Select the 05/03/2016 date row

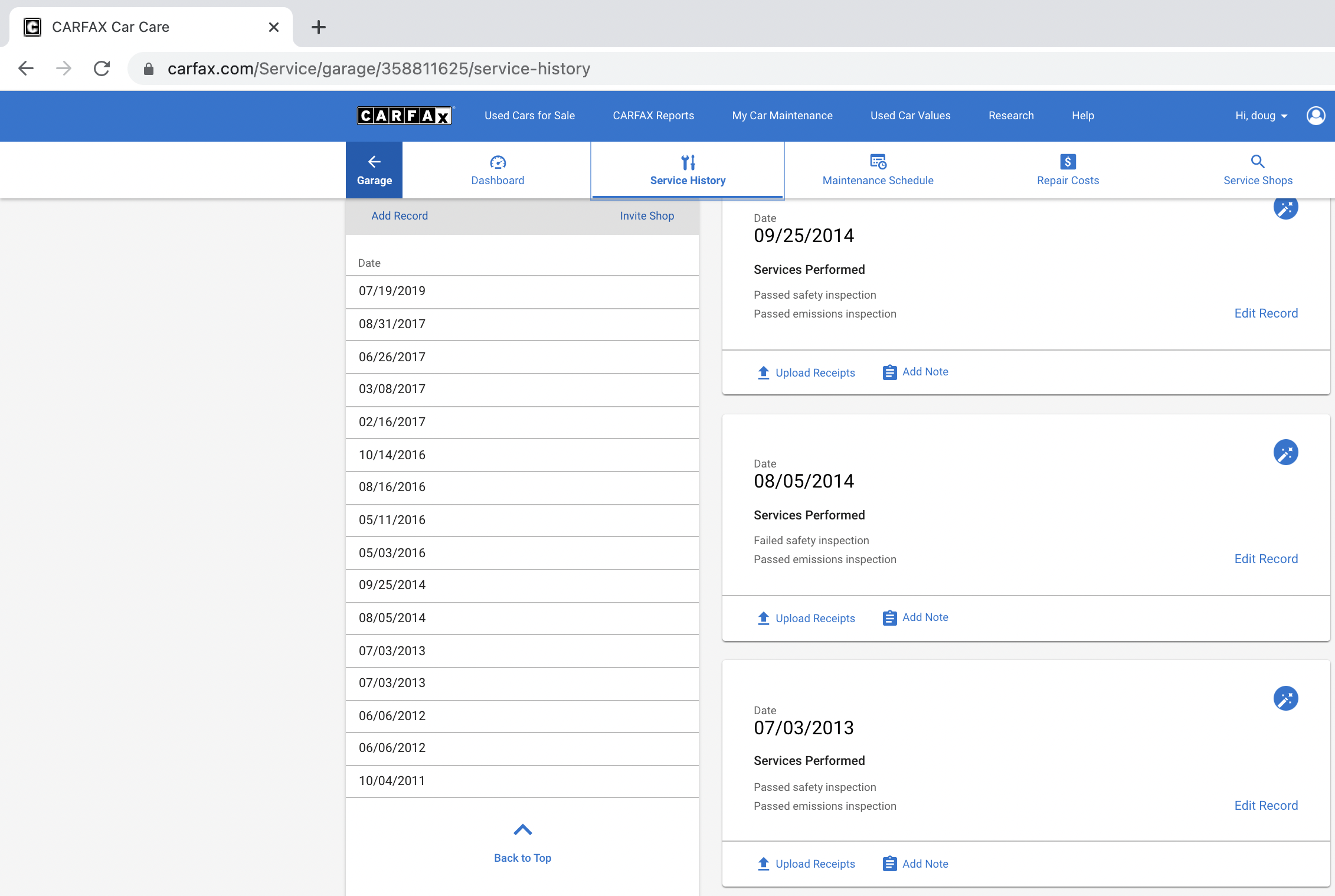click(522, 553)
